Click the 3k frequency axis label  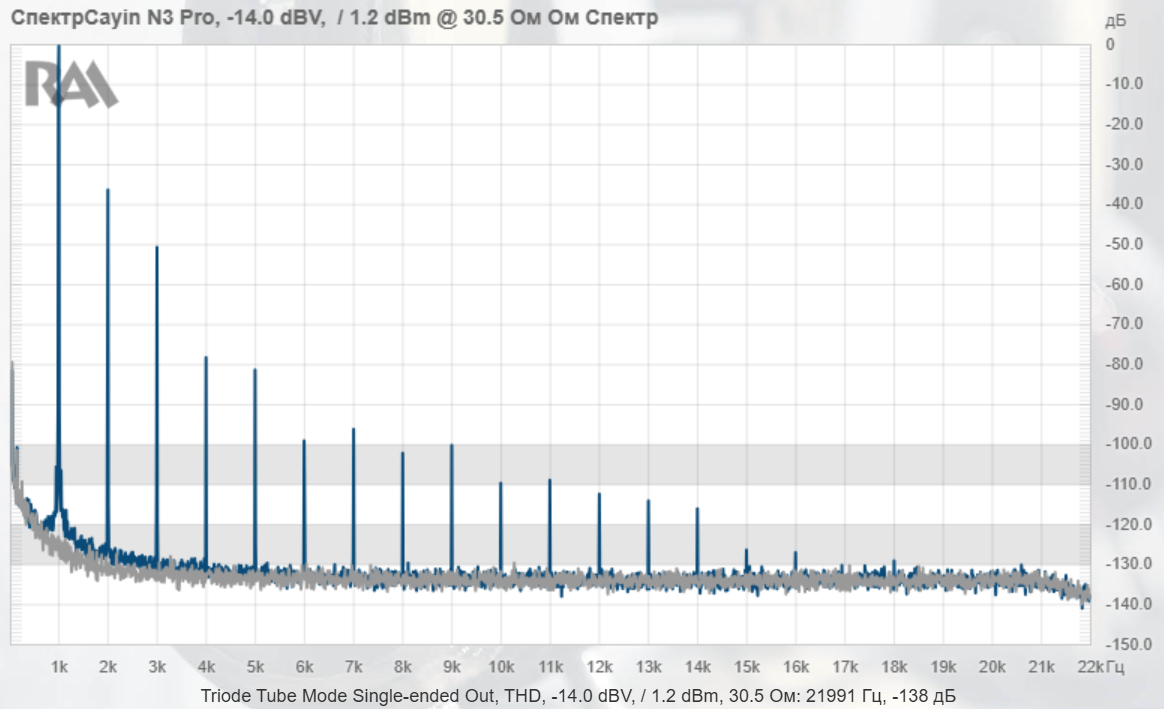(157, 667)
